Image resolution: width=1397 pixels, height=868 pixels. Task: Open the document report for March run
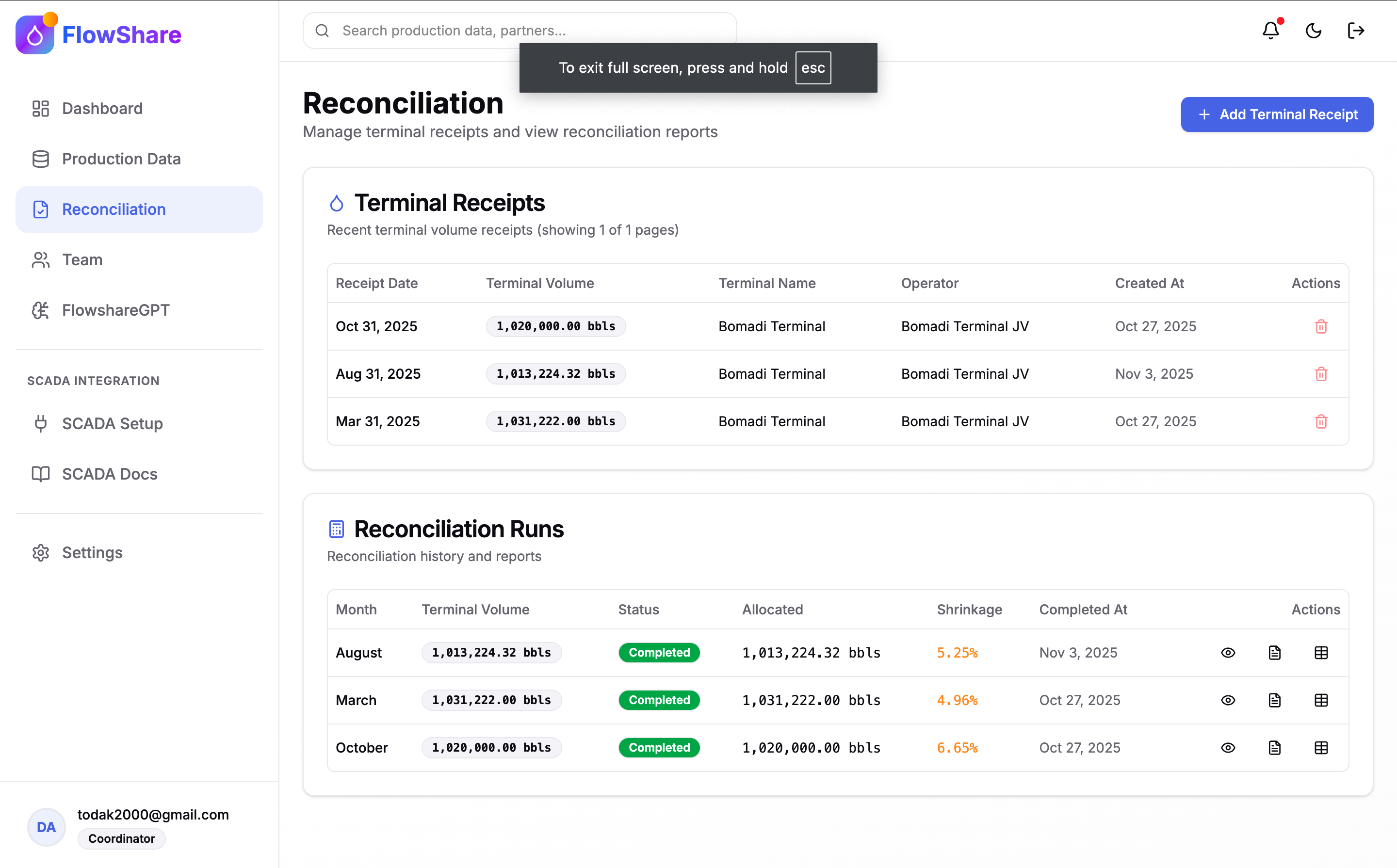click(x=1274, y=700)
